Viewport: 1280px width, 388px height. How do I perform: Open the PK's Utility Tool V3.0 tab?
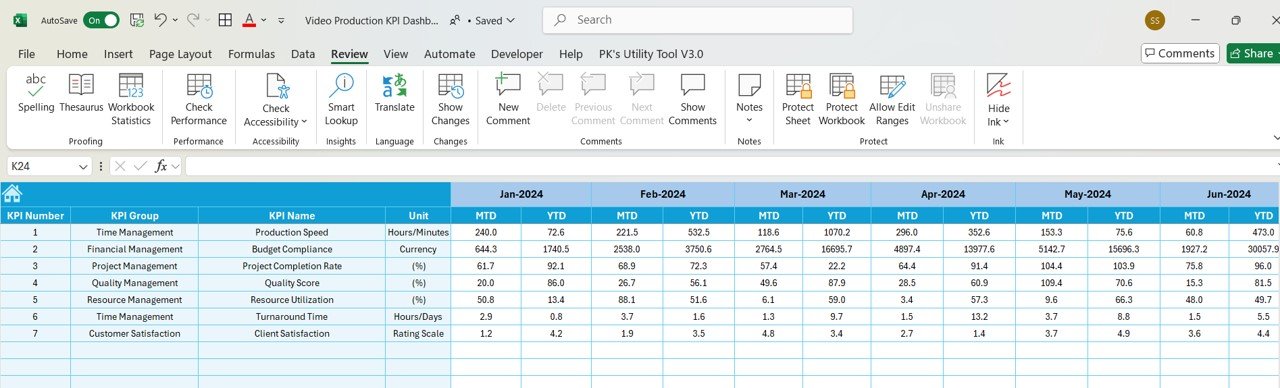click(x=651, y=54)
